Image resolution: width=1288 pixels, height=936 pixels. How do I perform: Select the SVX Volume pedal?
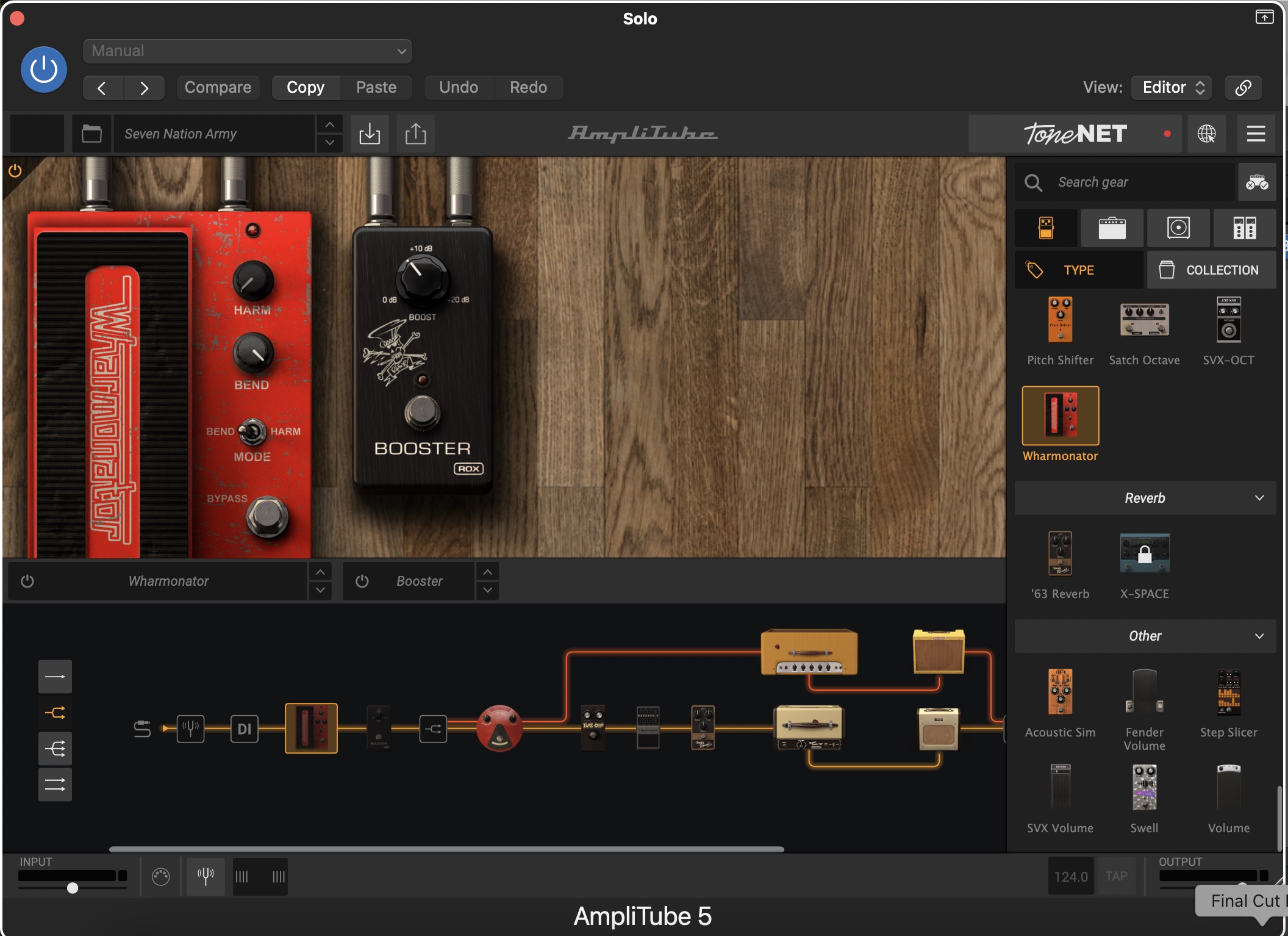pos(1060,799)
